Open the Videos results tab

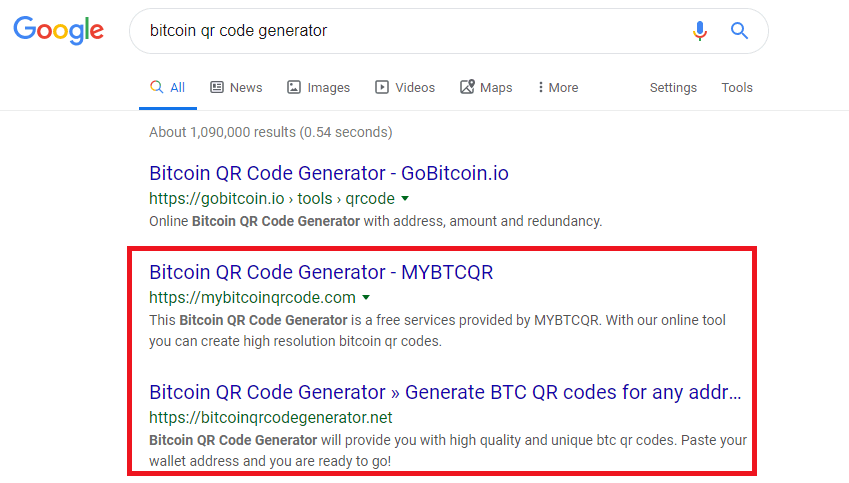coord(405,88)
